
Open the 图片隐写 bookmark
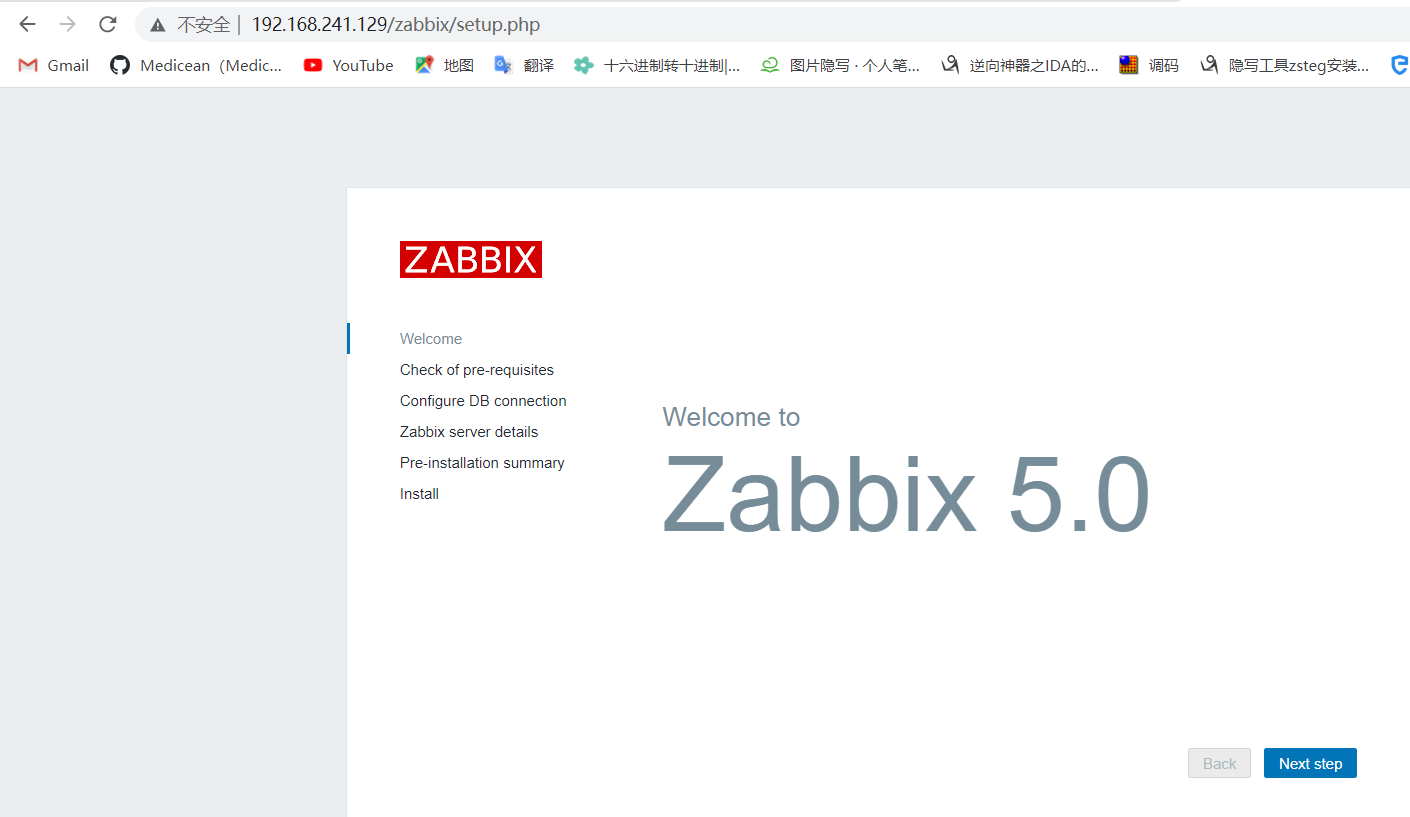click(840, 65)
